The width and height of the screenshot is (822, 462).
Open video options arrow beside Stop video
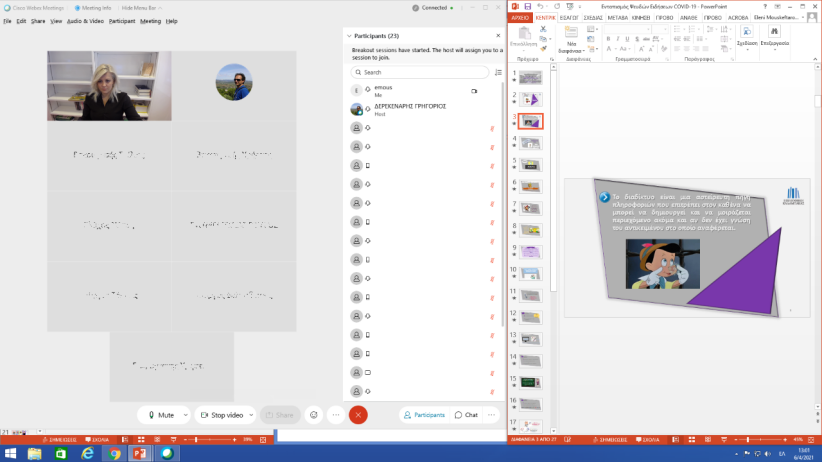point(251,415)
